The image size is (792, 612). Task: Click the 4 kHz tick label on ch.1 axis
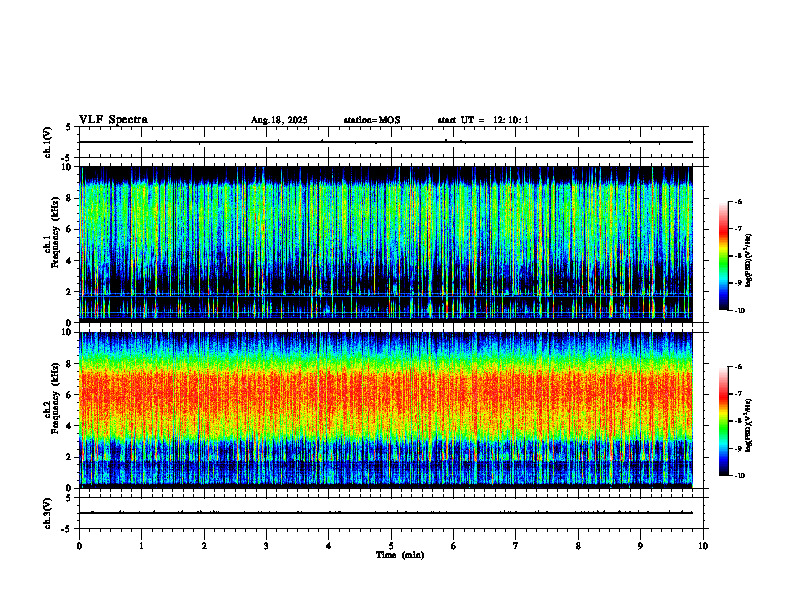(70, 261)
